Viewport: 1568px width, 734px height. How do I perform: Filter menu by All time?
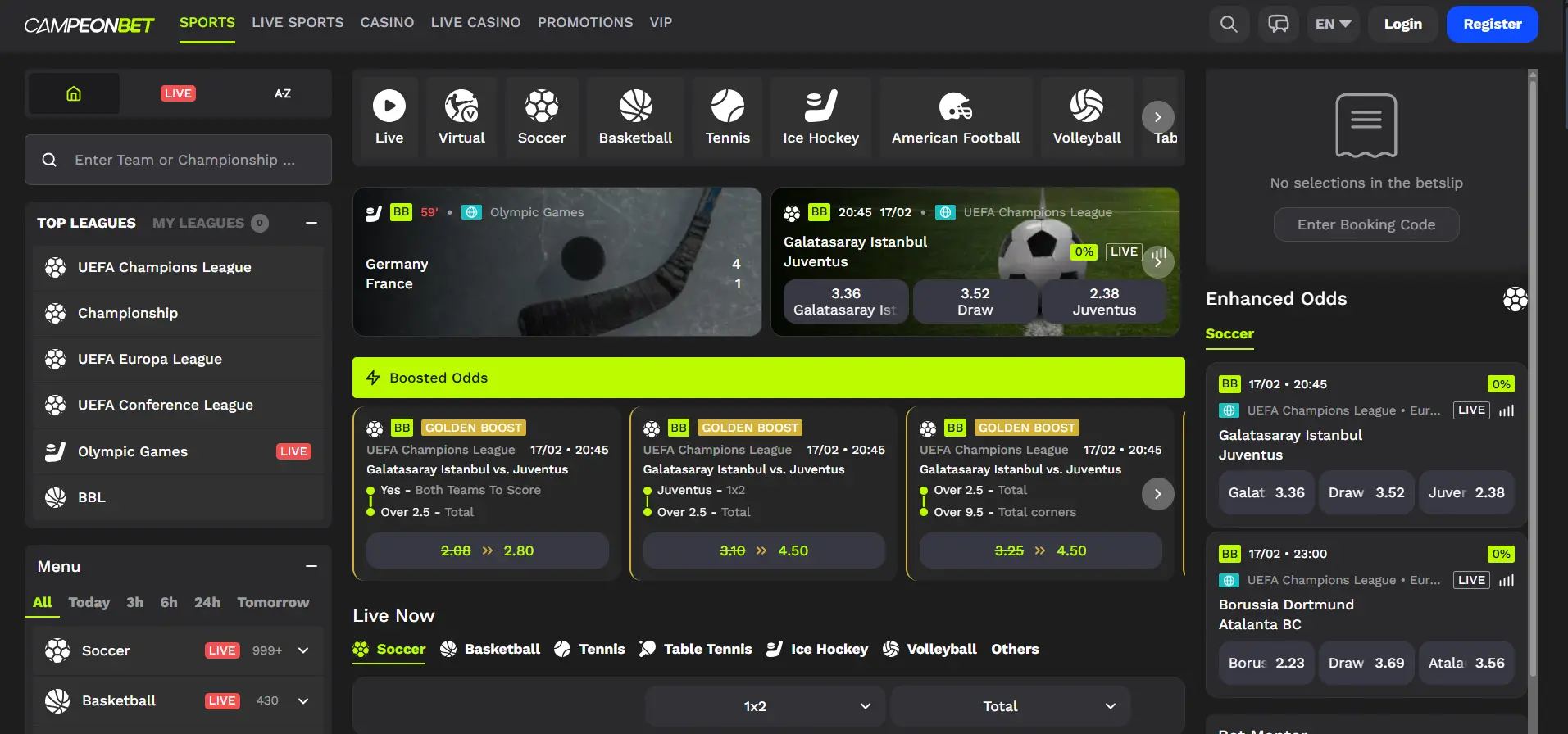pos(42,602)
